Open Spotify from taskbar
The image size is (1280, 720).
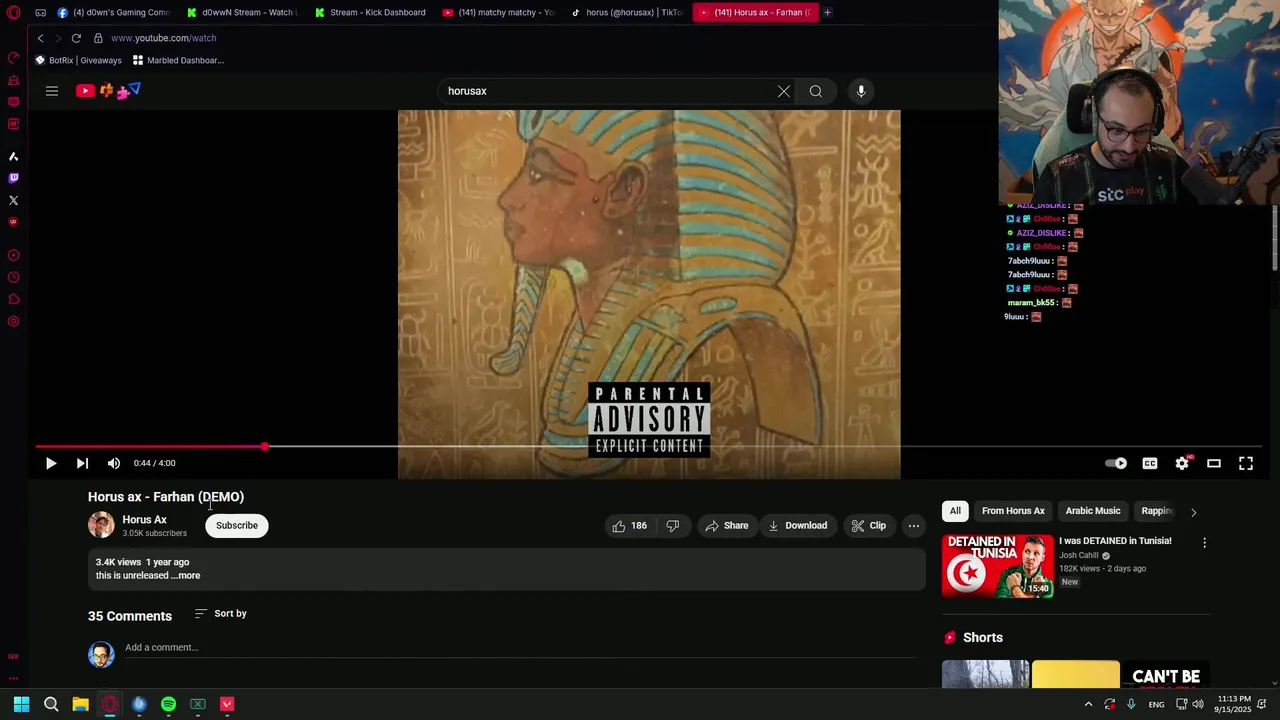(168, 704)
